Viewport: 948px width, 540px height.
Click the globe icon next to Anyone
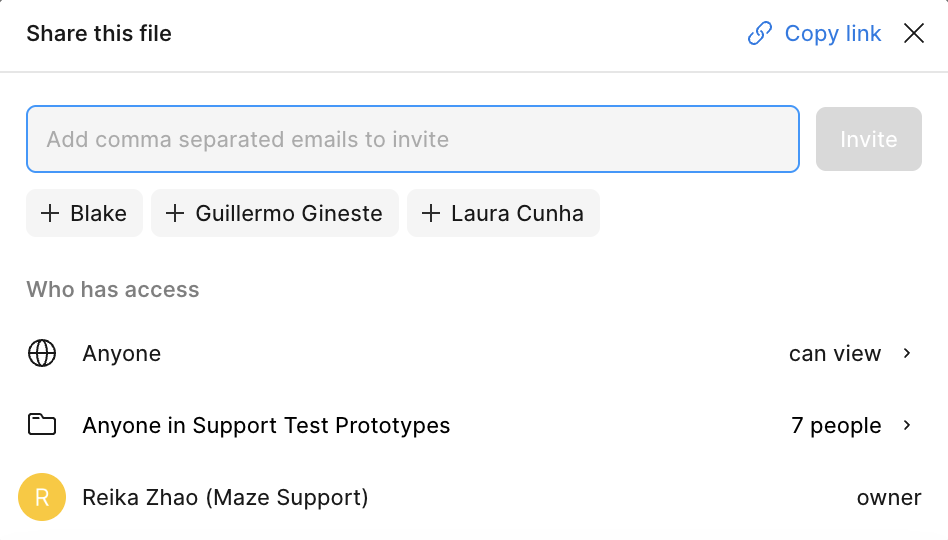[42, 353]
